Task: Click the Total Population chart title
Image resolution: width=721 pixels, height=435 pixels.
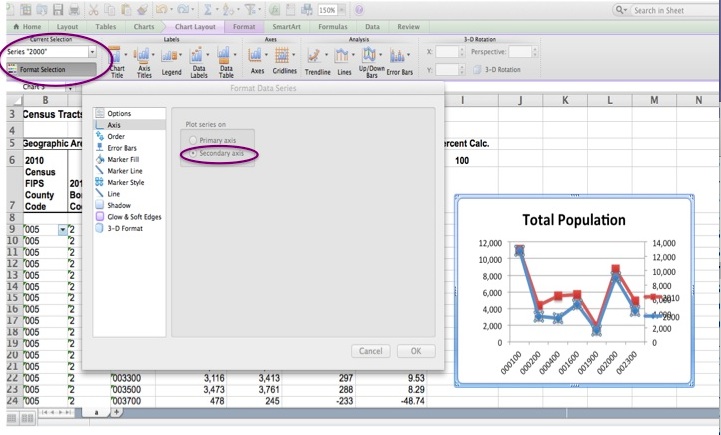Action: coord(574,220)
